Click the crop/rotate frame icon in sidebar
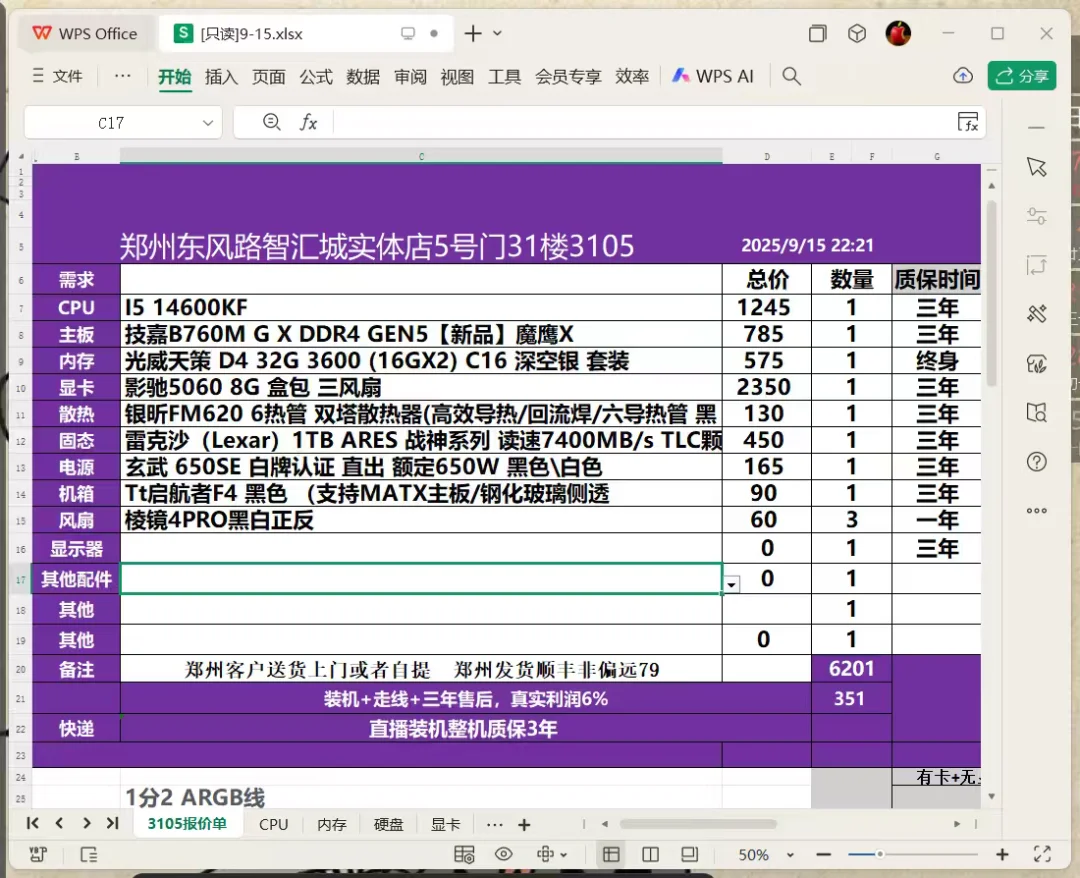The height and width of the screenshot is (878, 1080). coord(1037,265)
